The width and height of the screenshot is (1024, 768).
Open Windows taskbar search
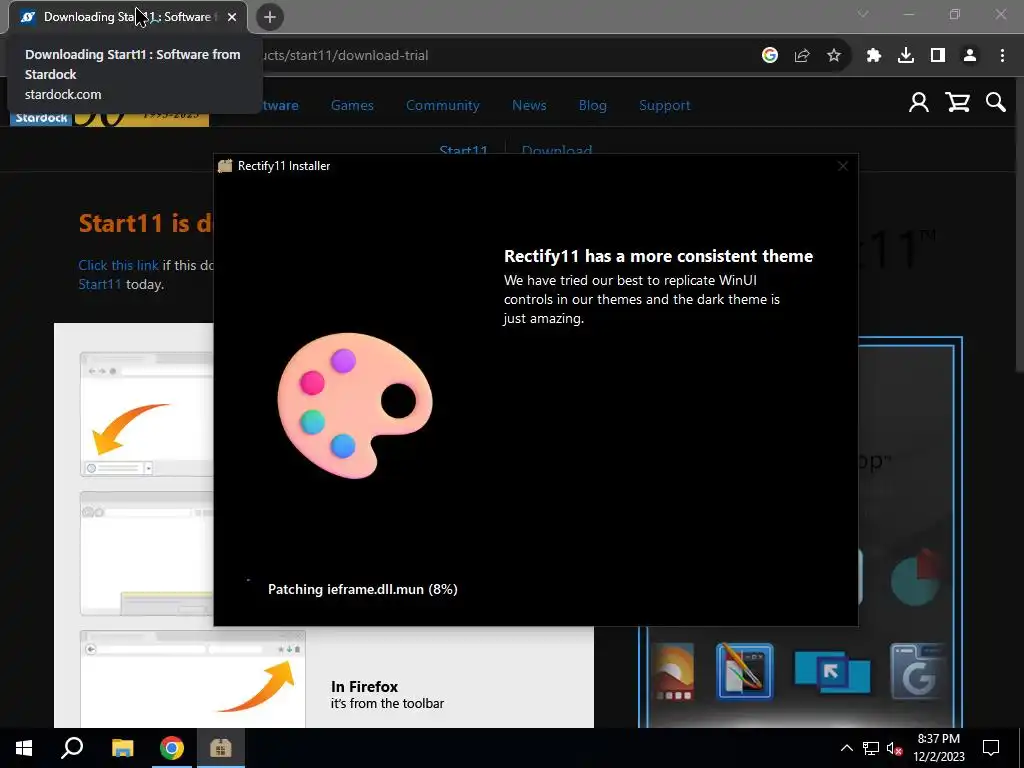[72, 748]
